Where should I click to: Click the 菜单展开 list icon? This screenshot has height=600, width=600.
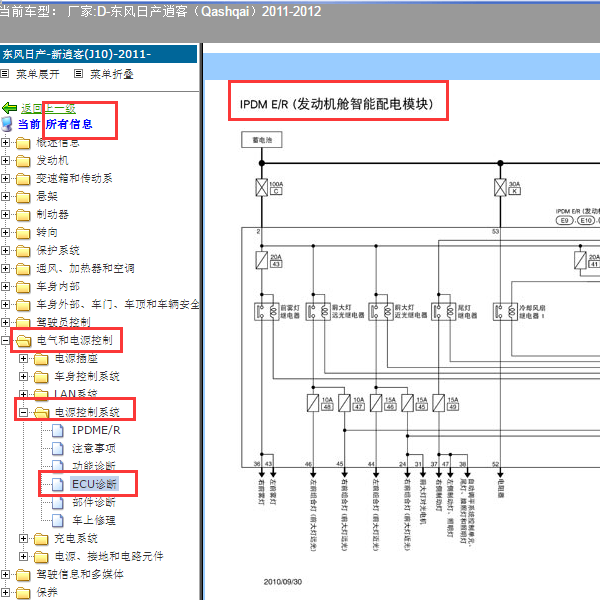[x=5, y=73]
